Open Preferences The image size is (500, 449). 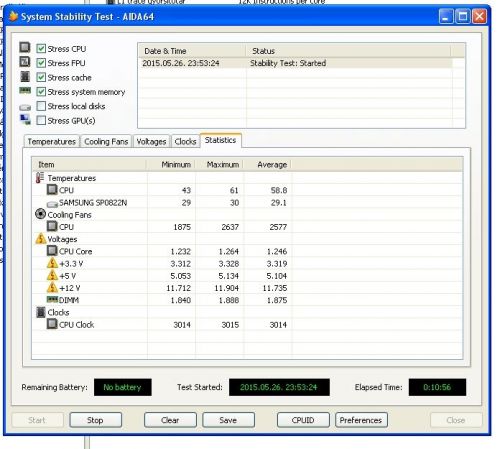click(x=361, y=420)
